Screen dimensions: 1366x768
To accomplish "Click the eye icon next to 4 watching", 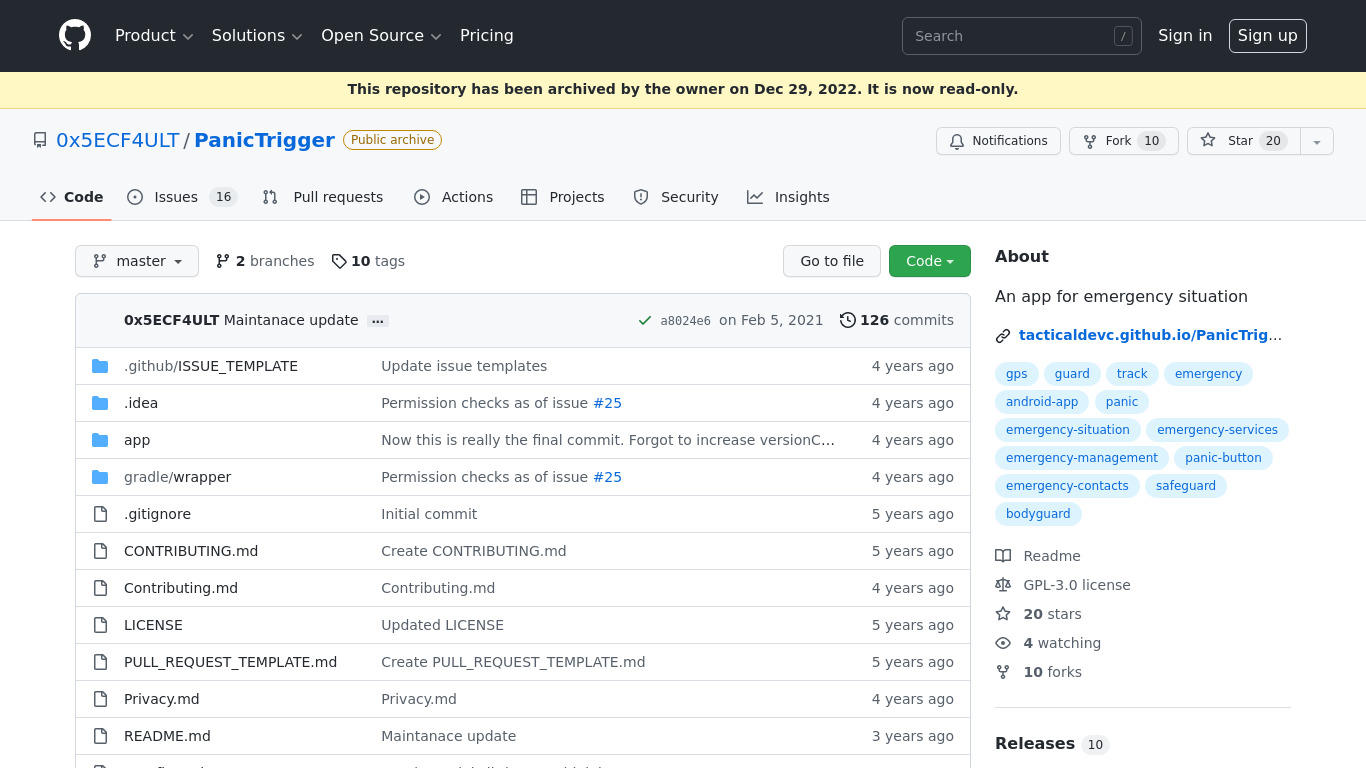I will pos(1003,643).
